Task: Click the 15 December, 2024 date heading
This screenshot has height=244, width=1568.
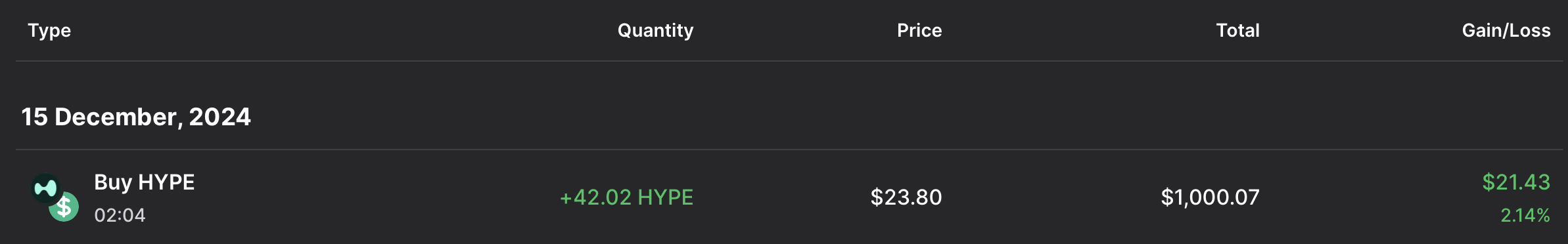Action: 136,117
